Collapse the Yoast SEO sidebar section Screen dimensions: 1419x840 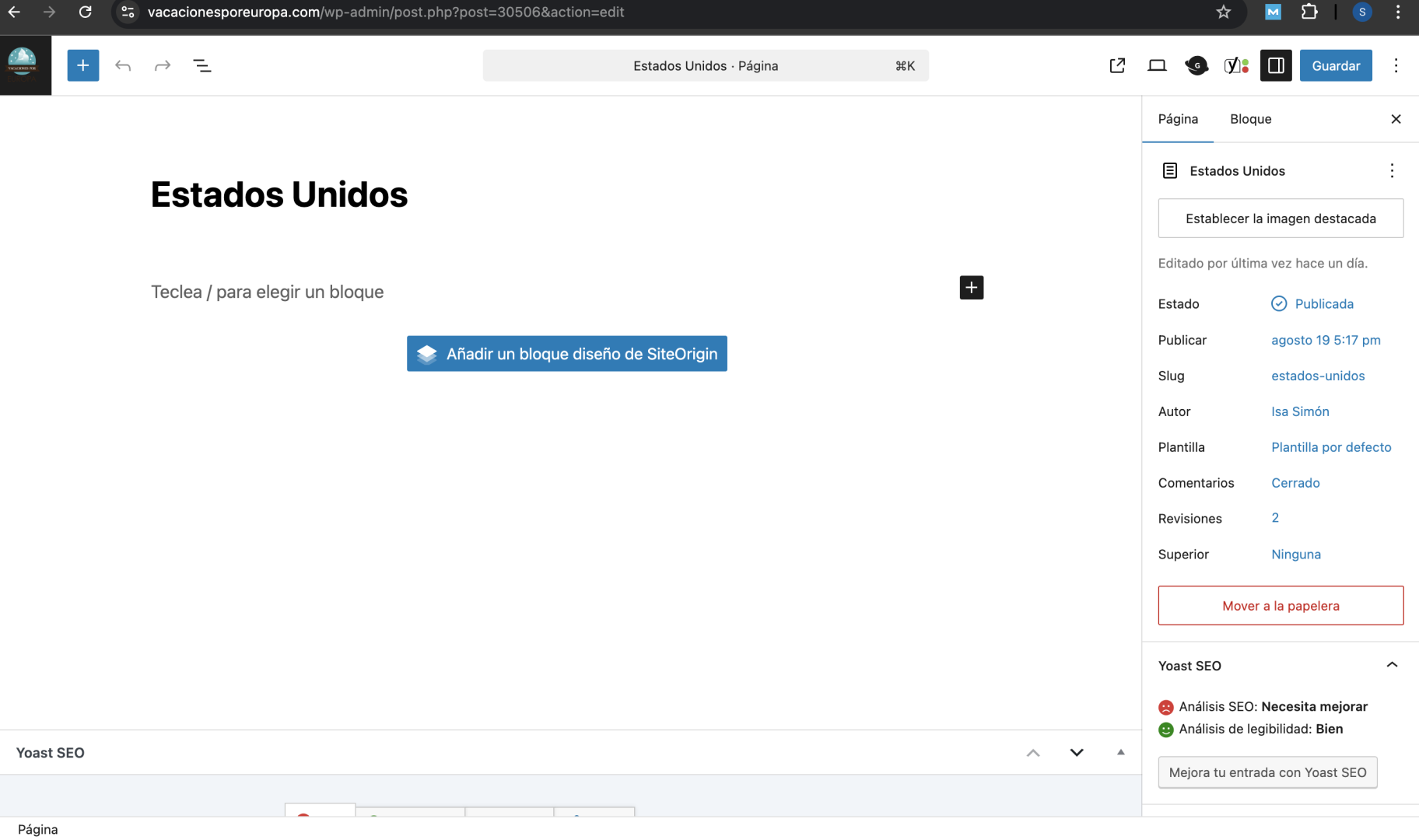pyautogui.click(x=1392, y=665)
